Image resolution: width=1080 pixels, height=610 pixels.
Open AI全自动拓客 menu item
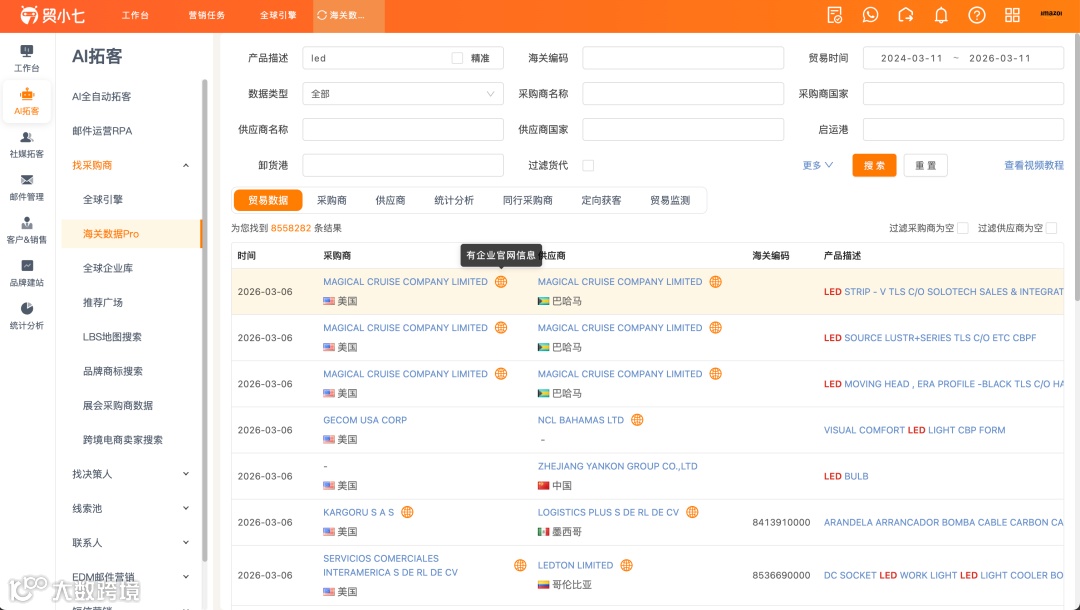(101, 96)
